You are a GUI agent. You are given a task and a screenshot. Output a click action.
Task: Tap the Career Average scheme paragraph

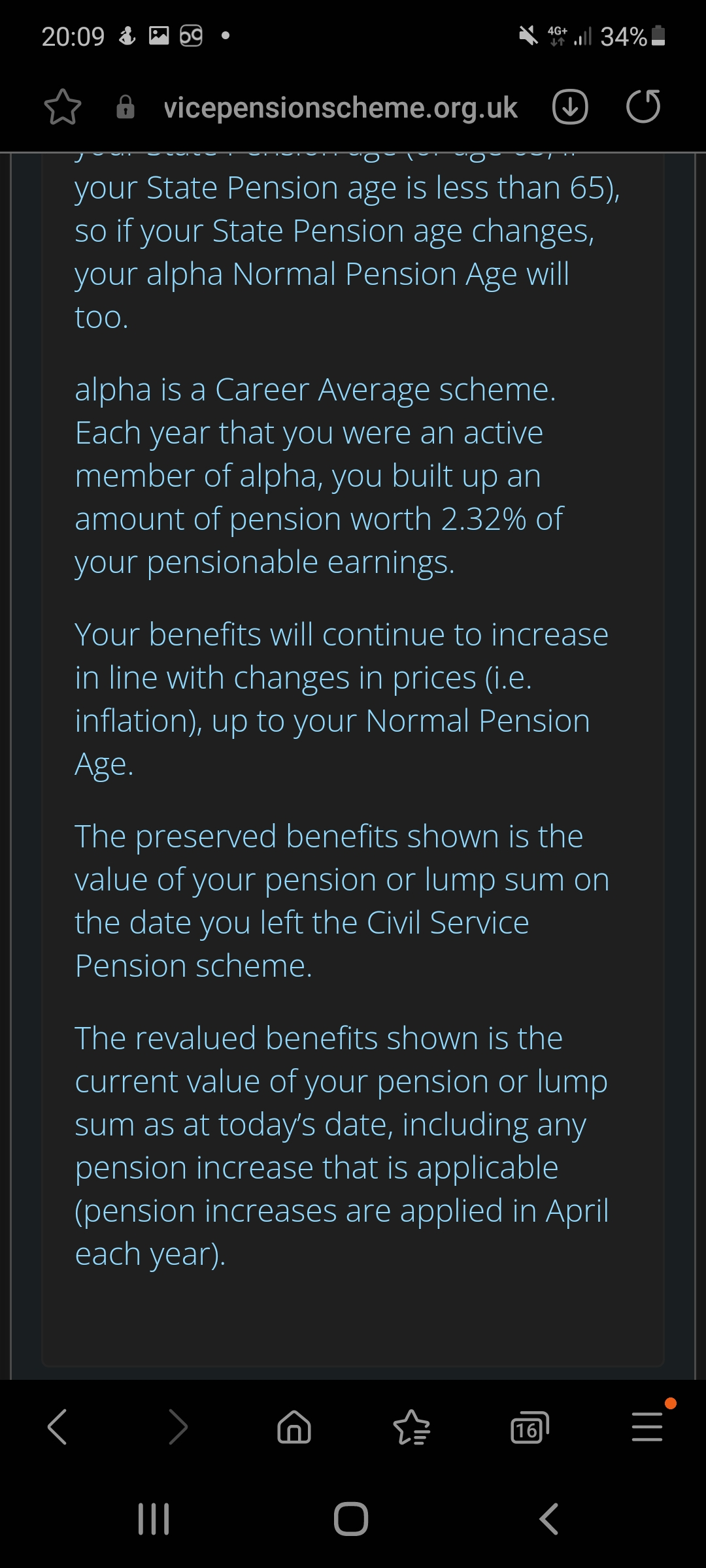point(320,476)
